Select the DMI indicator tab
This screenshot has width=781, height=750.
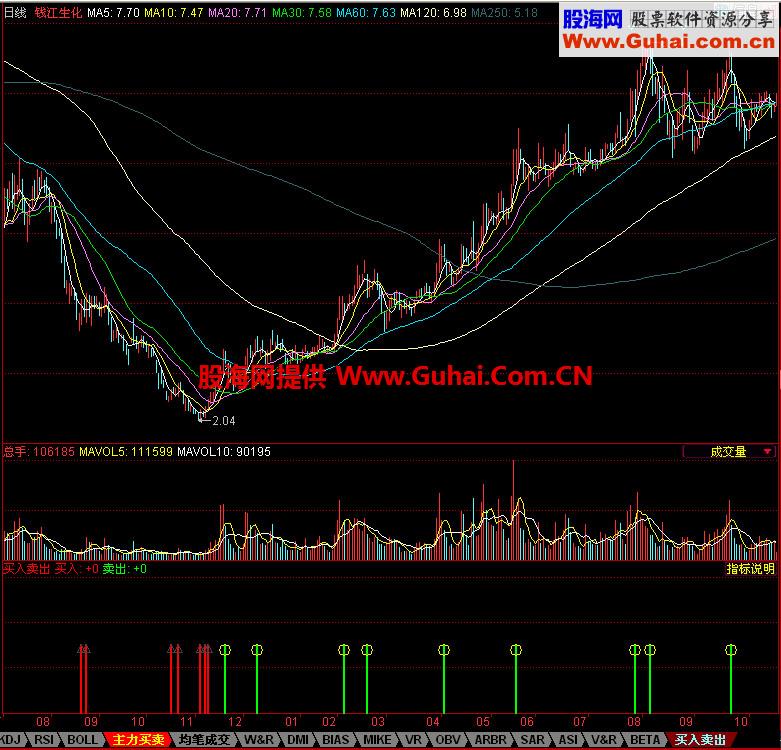(298, 740)
